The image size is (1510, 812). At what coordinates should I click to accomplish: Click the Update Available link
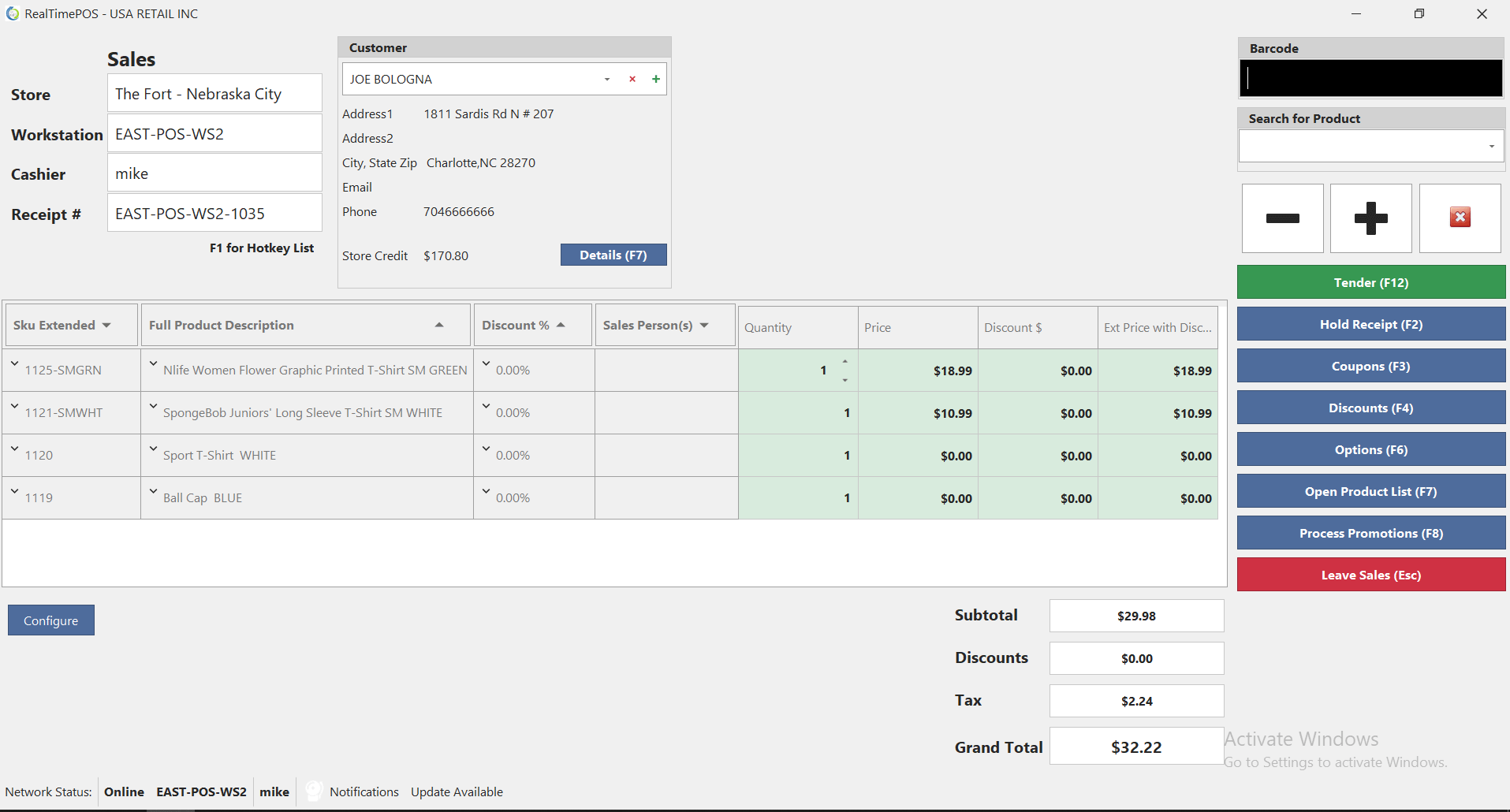pos(456,792)
